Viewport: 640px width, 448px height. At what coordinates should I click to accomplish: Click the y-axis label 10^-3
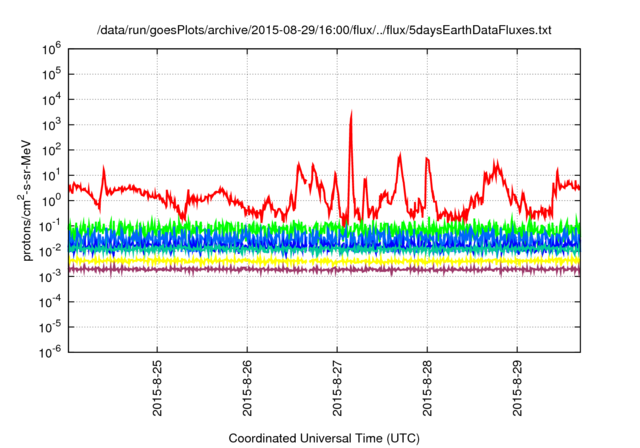coord(50,278)
